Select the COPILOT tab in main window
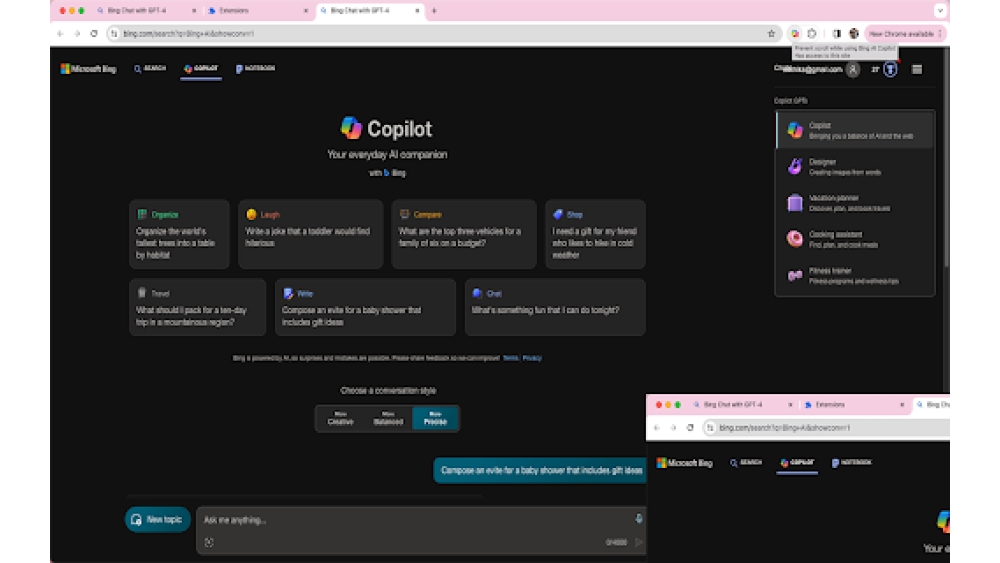Viewport: 1000px width, 563px height. point(201,68)
